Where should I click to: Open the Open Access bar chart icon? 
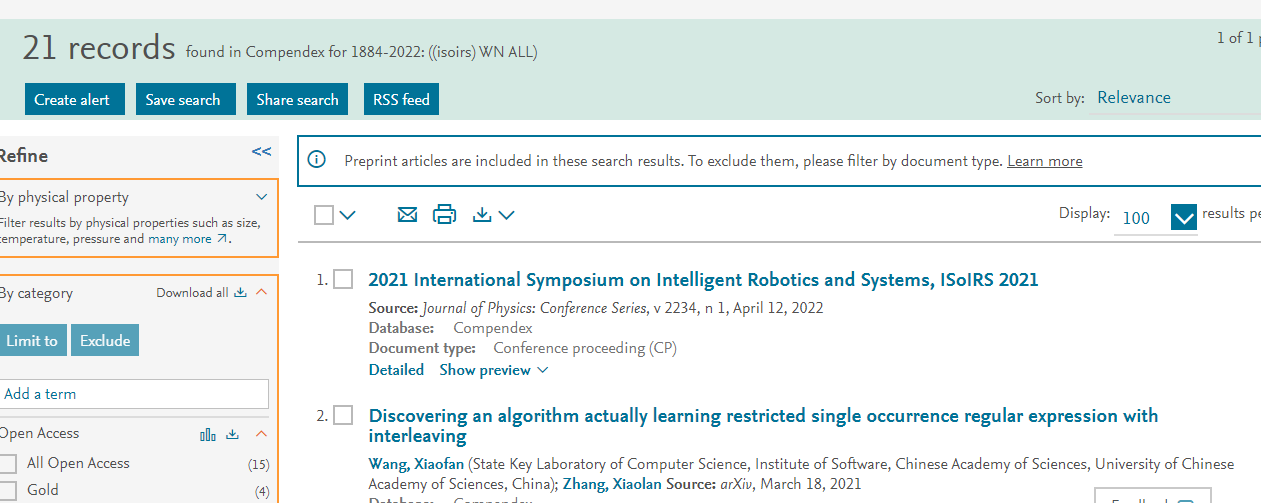click(208, 434)
